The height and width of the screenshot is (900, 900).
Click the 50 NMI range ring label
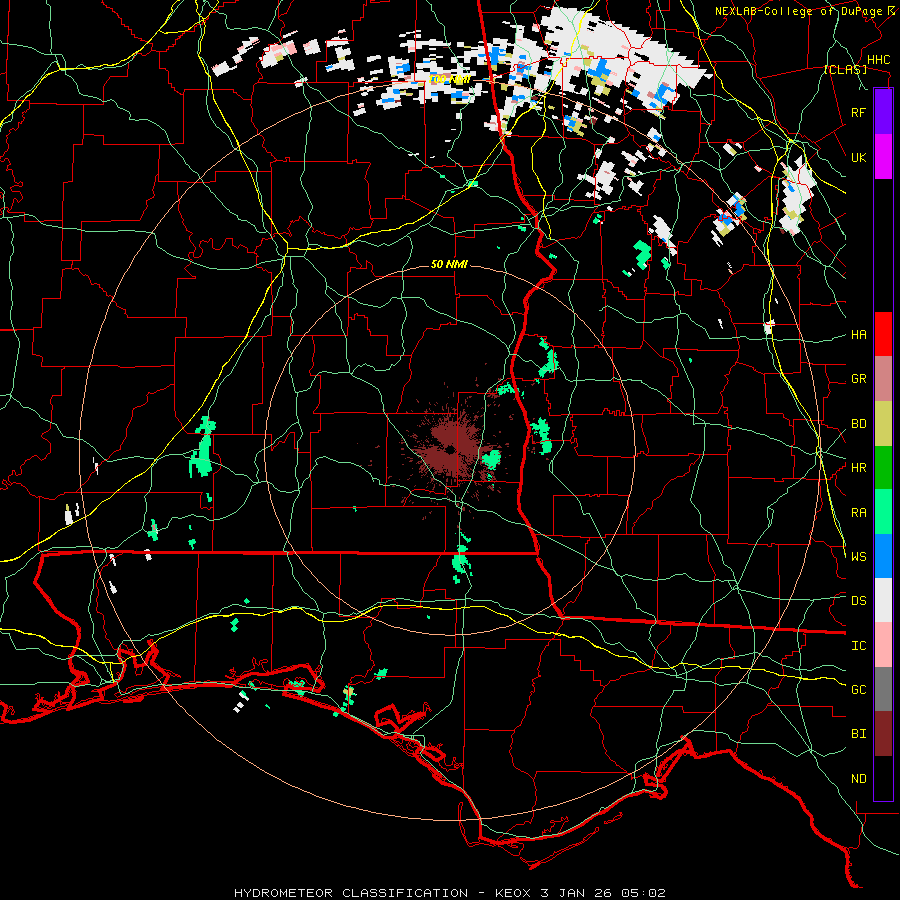click(x=449, y=264)
